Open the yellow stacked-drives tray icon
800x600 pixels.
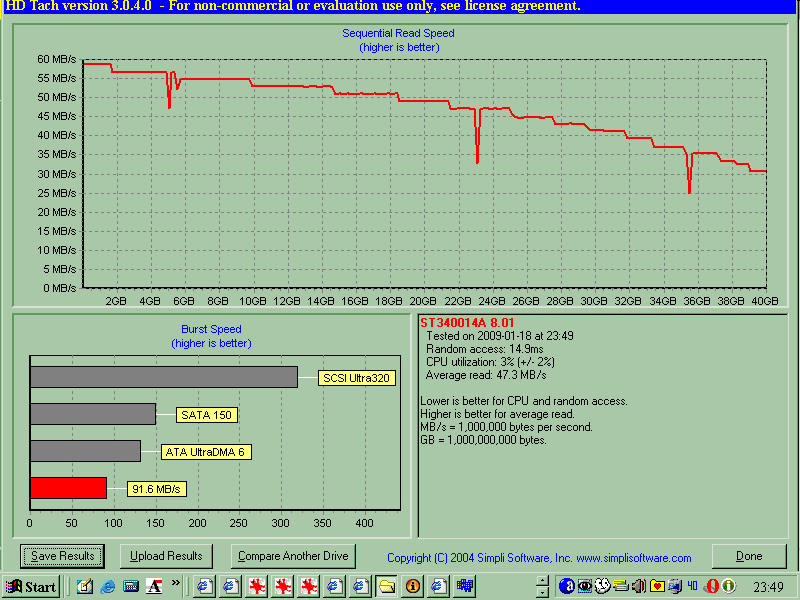[620, 586]
